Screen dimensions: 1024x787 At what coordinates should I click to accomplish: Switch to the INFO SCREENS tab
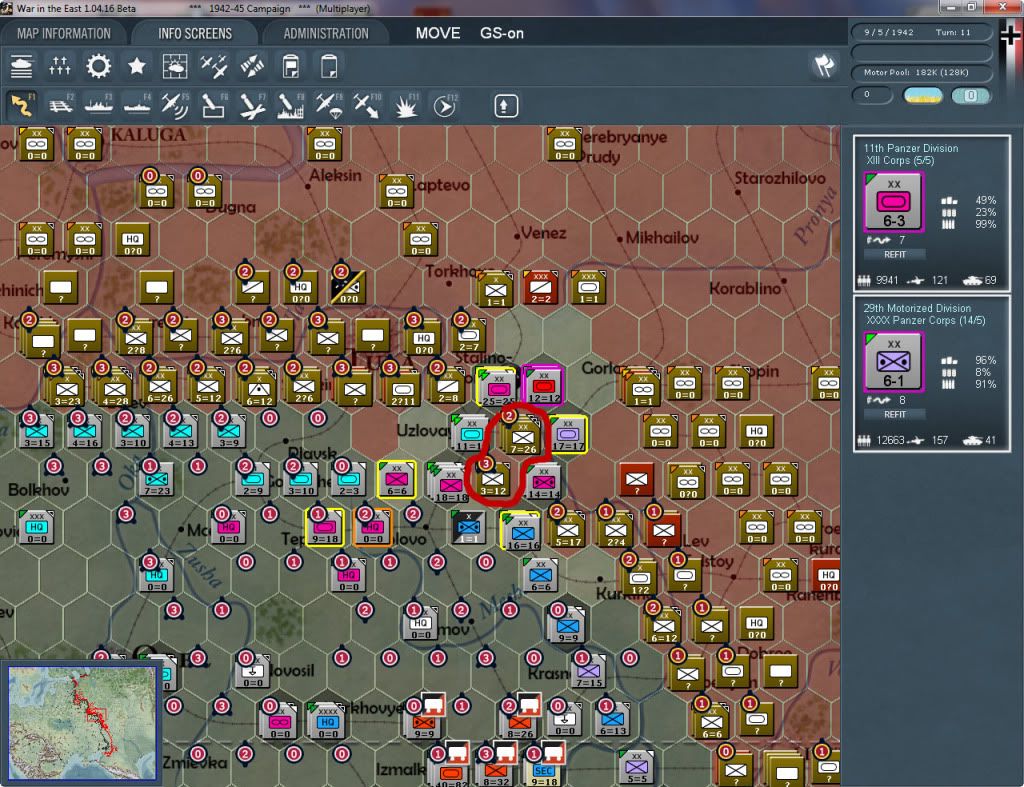(x=195, y=34)
